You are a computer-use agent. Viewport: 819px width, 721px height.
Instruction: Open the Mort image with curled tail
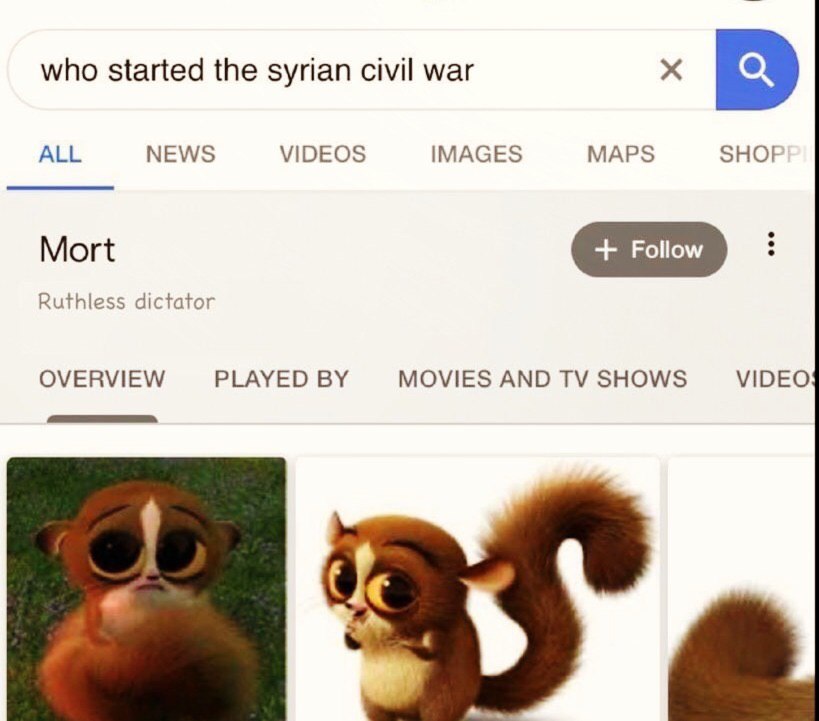click(477, 589)
